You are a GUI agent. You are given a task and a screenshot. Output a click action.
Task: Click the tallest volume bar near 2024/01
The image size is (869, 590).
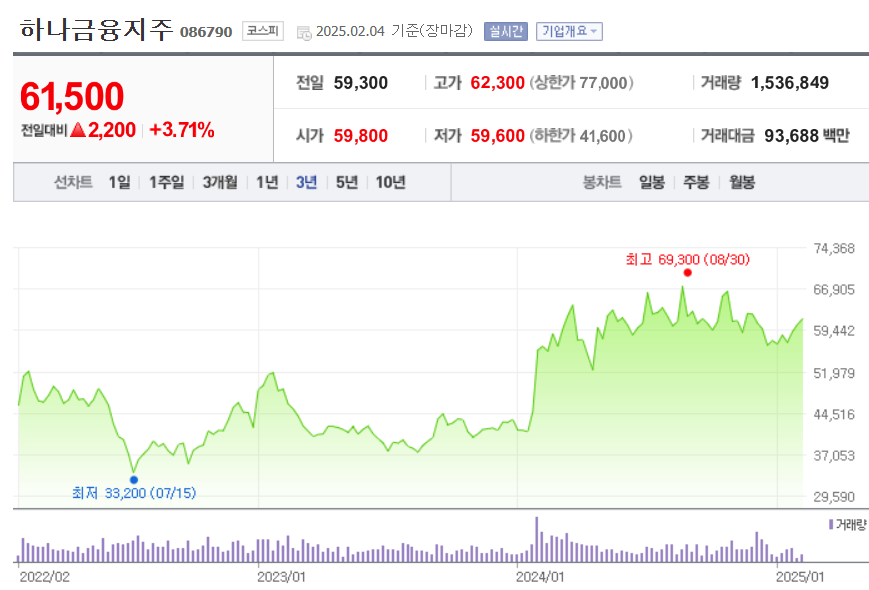536,540
